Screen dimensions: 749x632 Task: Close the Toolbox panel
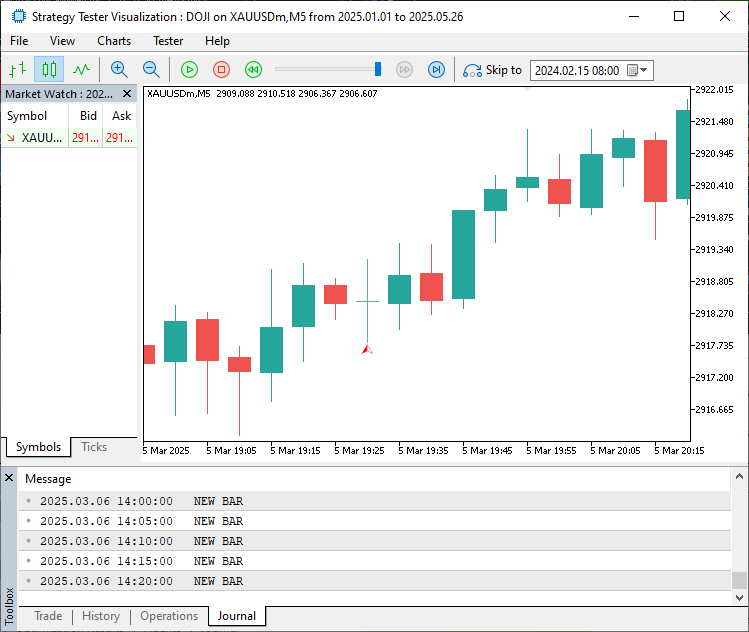pos(9,478)
